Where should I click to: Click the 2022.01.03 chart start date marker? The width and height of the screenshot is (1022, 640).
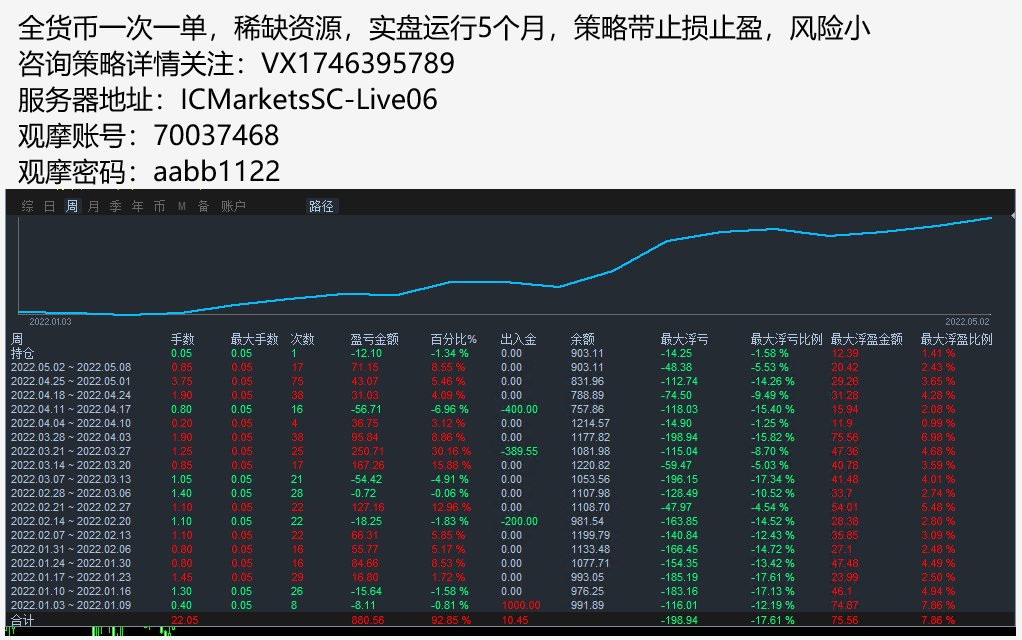(x=50, y=322)
